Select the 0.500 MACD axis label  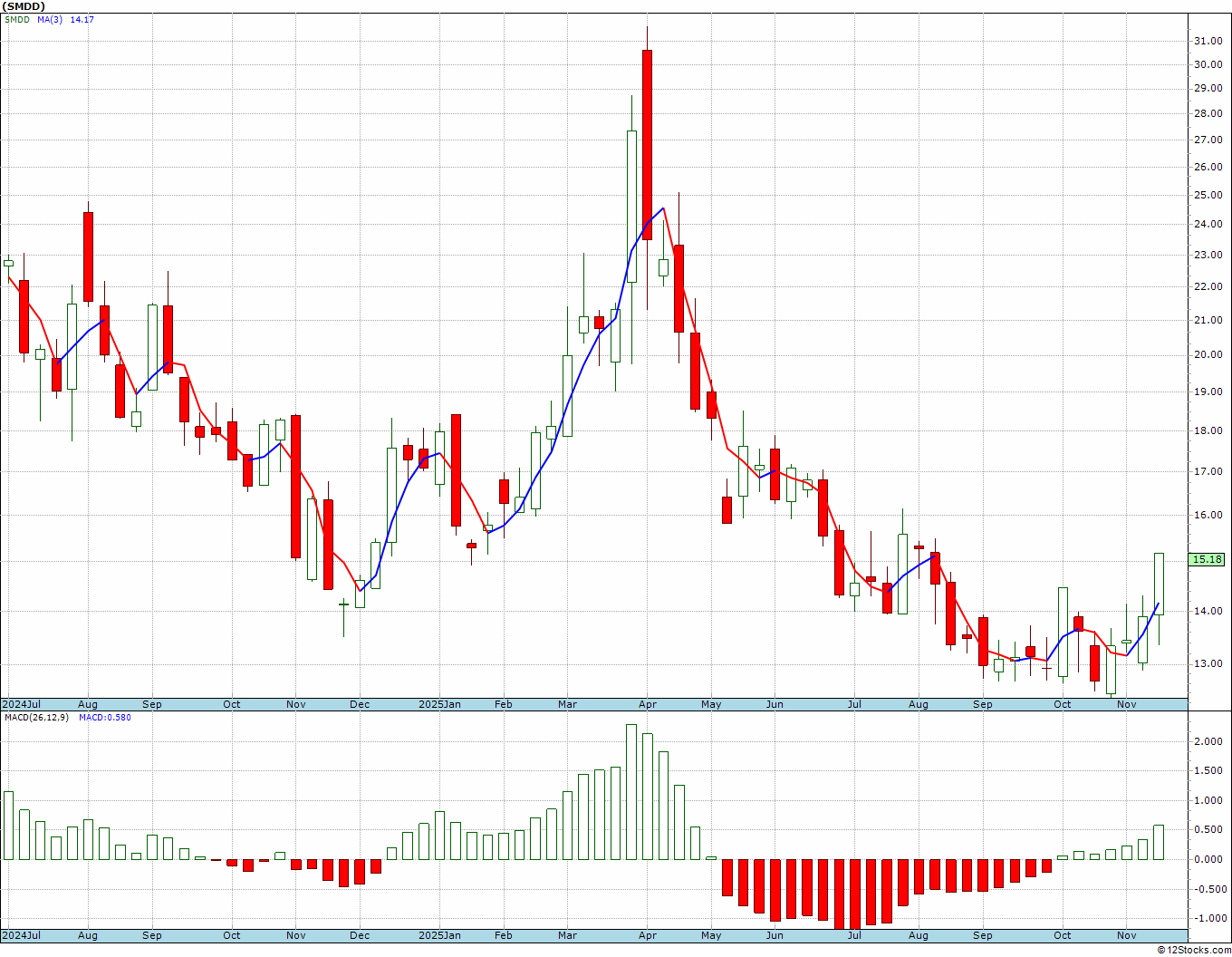pyautogui.click(x=1208, y=830)
